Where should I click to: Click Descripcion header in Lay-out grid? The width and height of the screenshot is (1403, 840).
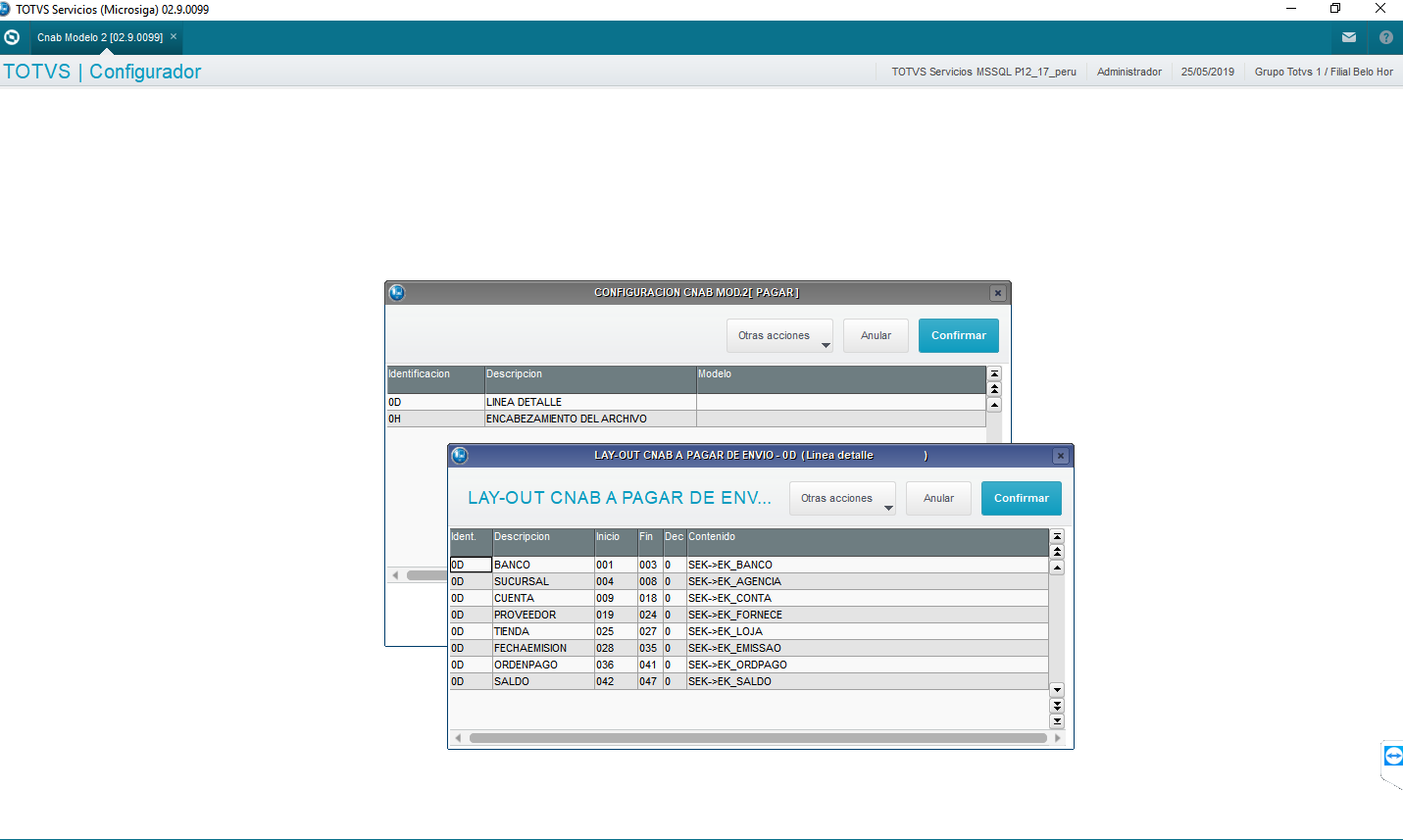click(x=543, y=542)
